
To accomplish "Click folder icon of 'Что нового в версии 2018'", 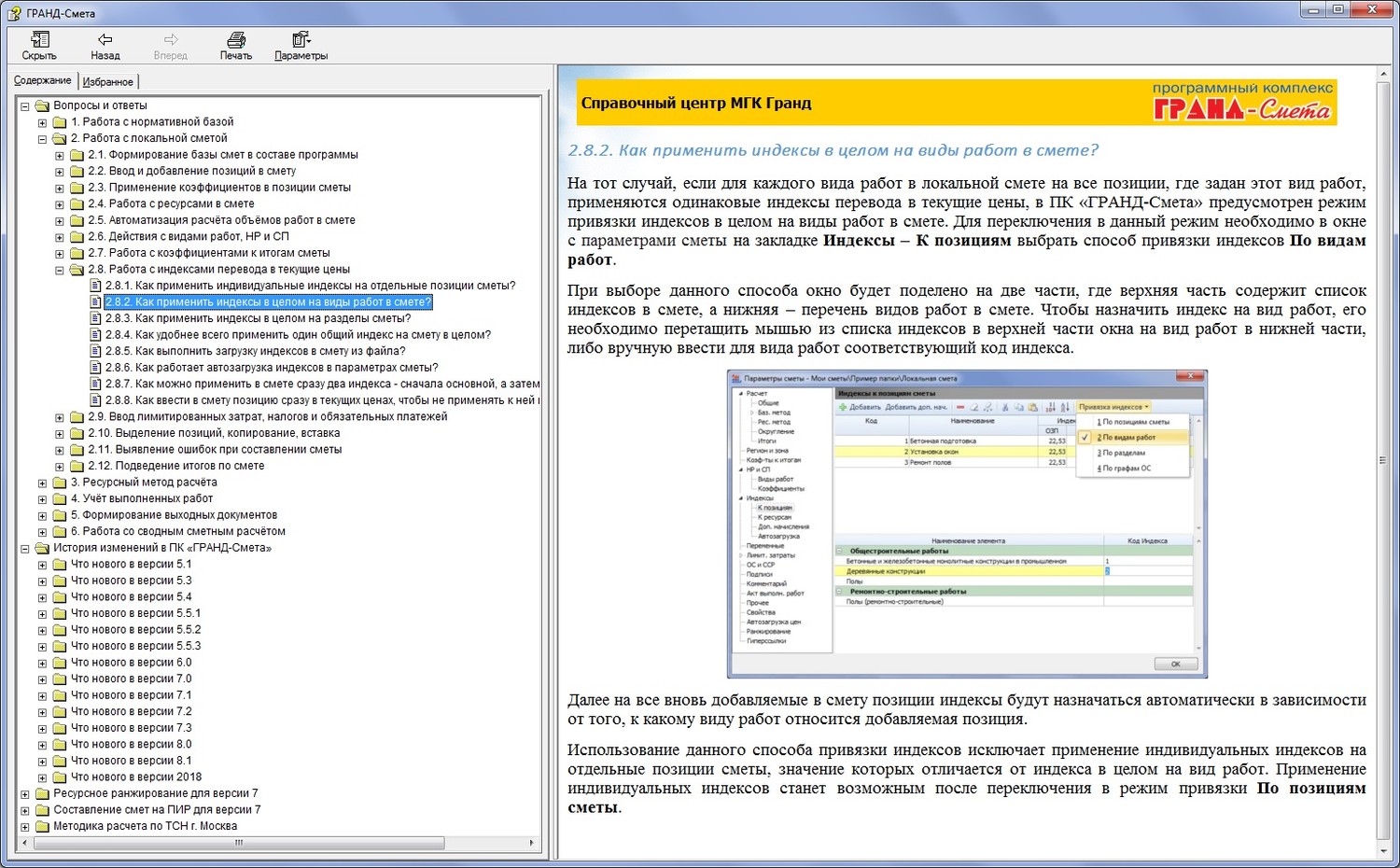I will pos(60,777).
